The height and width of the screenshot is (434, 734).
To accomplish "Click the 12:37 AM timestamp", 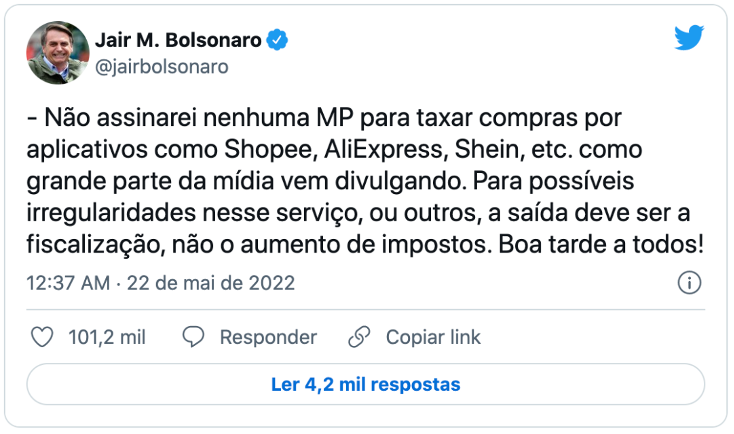I will pos(68,283).
